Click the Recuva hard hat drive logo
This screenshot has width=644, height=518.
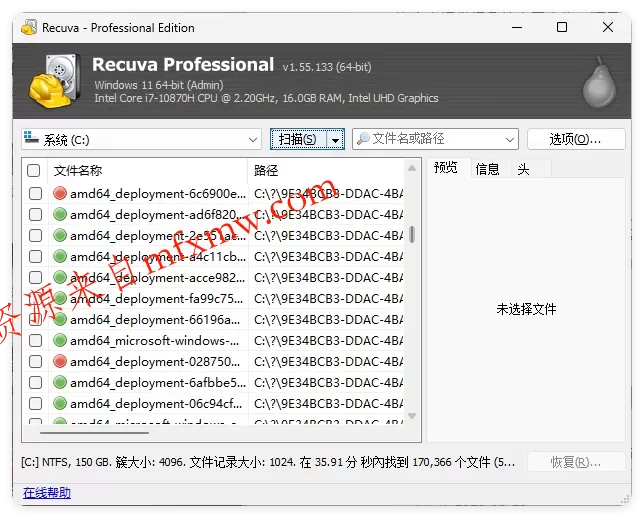tap(55, 81)
